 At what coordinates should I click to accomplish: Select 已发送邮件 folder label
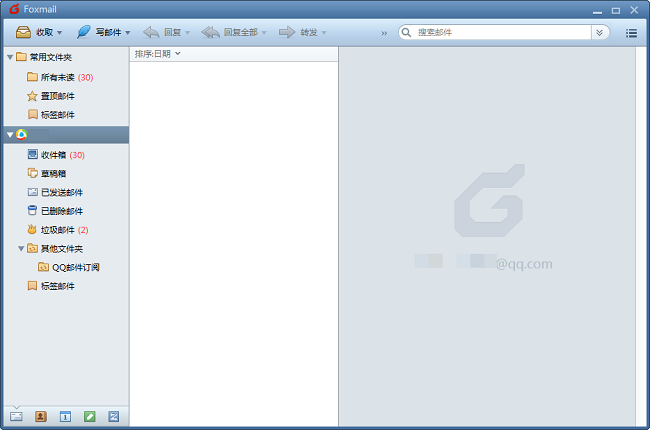click(62, 192)
